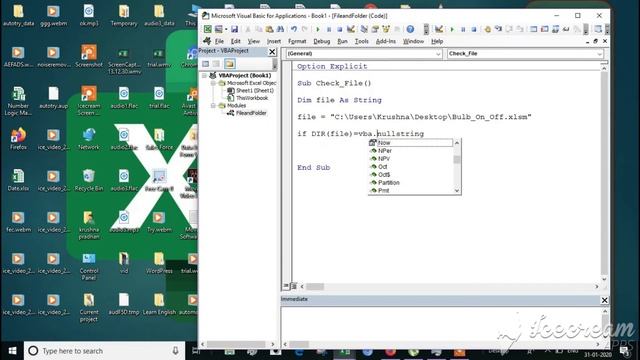Open the Properties Window icon
This screenshot has height=360, width=640.
tap(375, 29)
